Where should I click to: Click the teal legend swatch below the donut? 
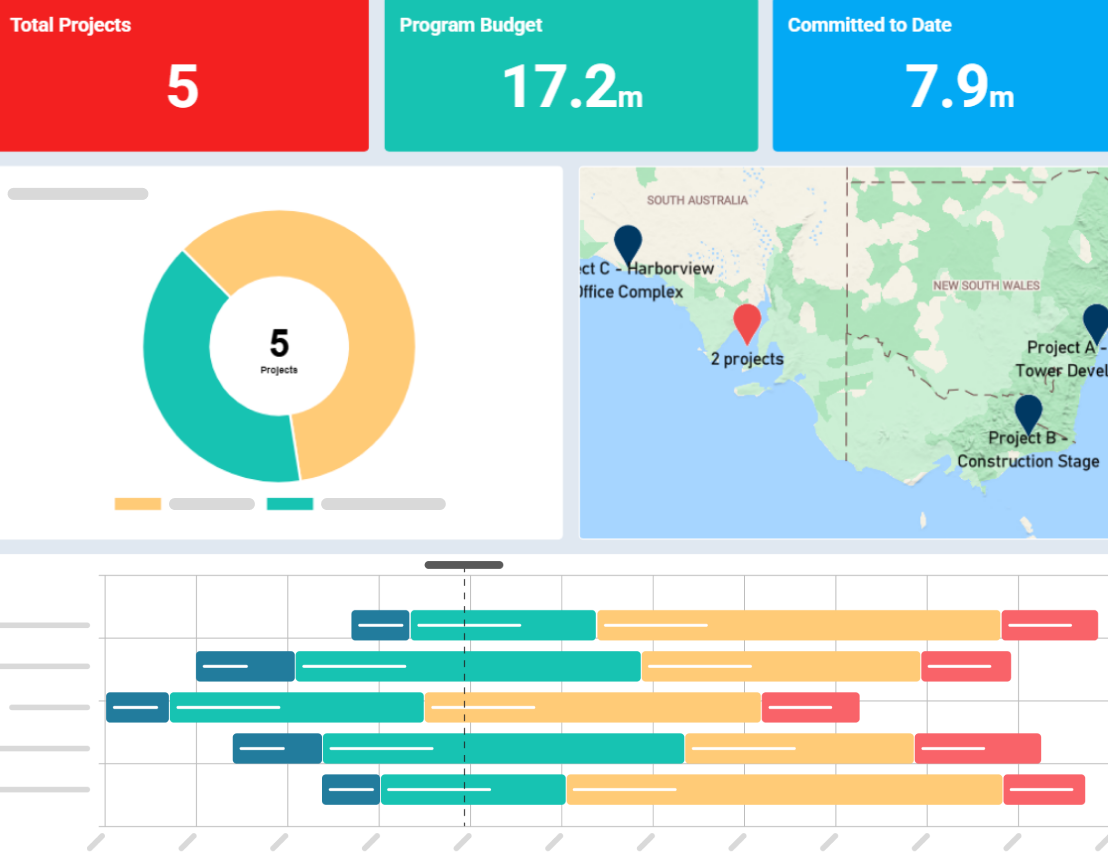tap(290, 504)
